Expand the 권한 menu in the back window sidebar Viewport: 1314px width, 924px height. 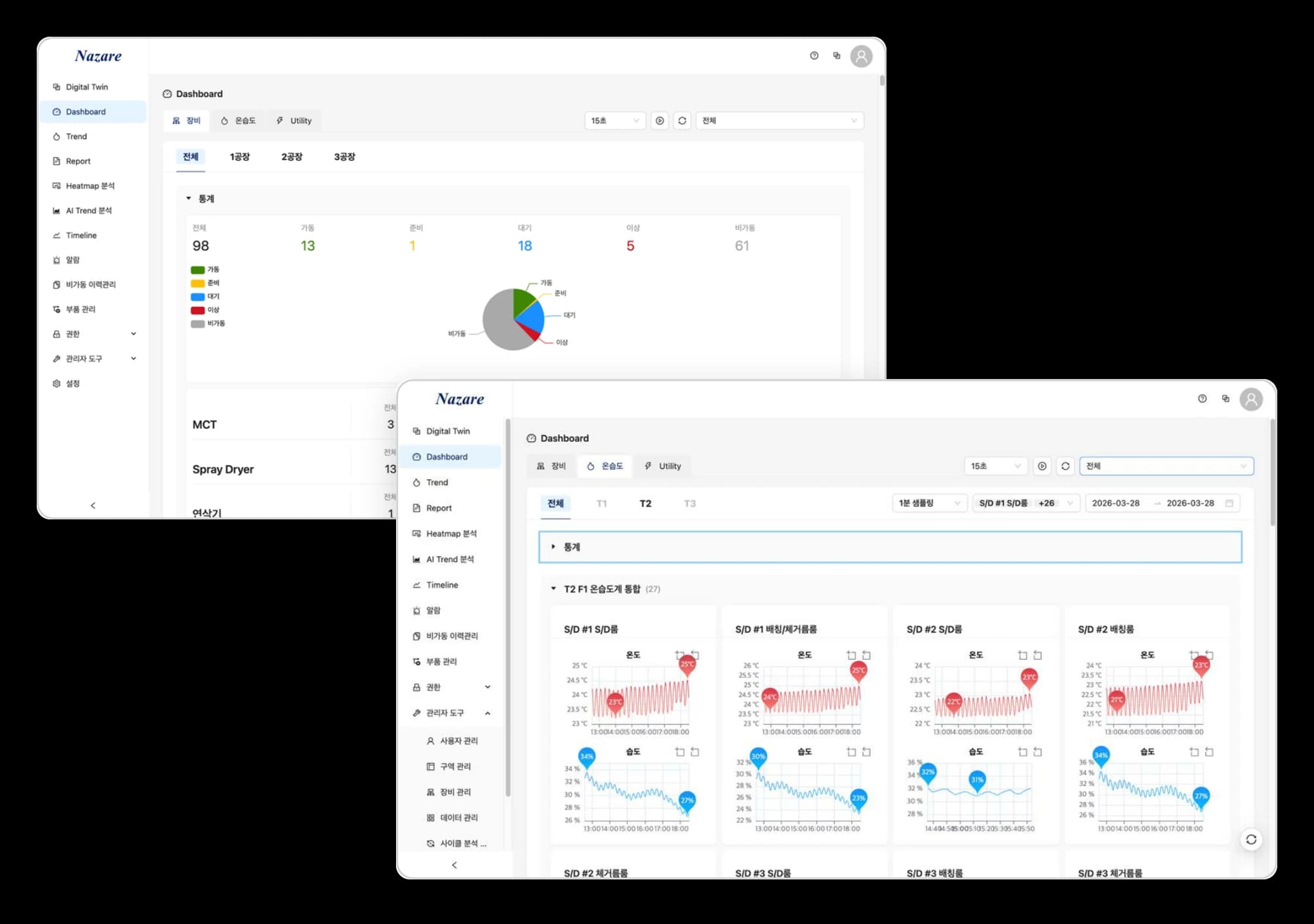pyautogui.click(x=92, y=334)
